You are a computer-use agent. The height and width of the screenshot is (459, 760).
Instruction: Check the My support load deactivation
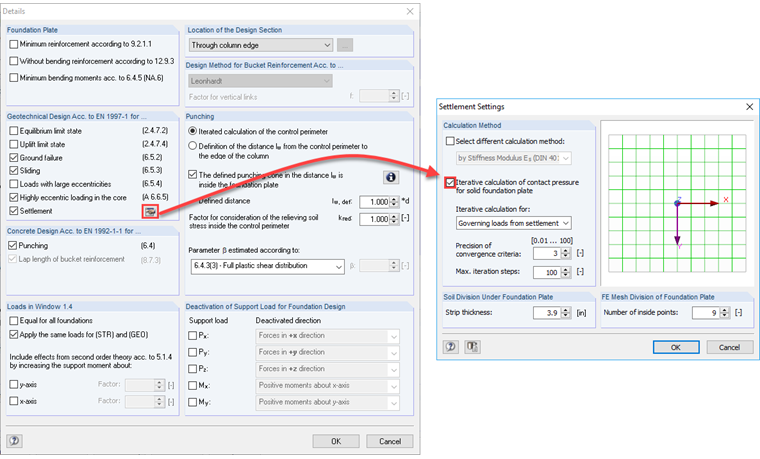(x=192, y=402)
